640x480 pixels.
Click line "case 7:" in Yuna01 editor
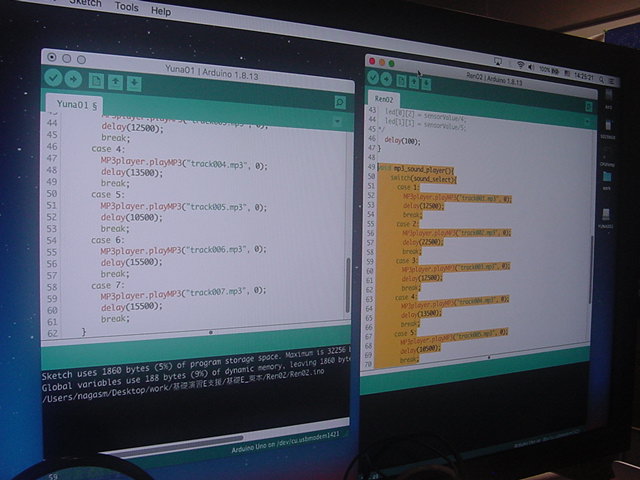(x=108, y=285)
